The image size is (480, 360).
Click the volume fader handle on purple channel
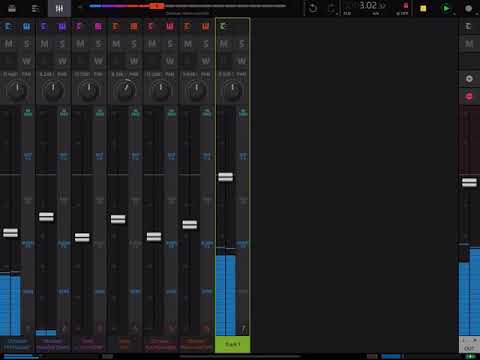[x=46, y=217]
